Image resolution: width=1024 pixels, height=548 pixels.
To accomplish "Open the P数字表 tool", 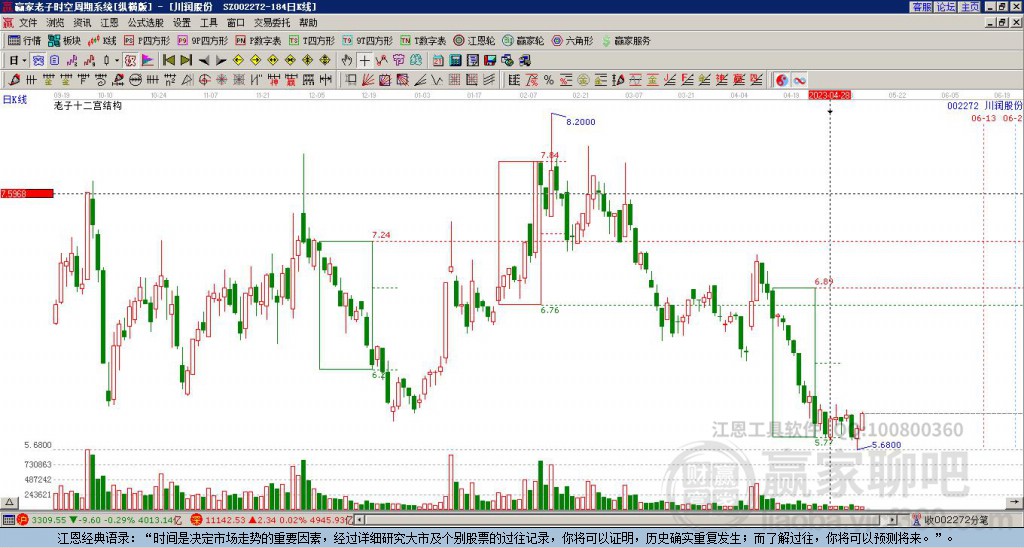I will pyautogui.click(x=258, y=40).
